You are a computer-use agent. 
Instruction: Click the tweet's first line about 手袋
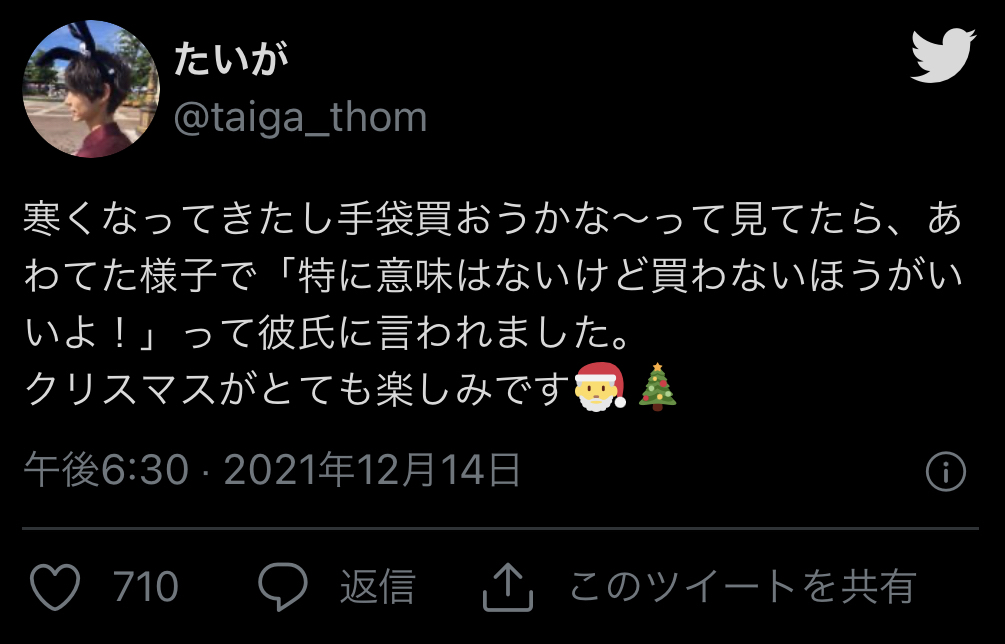pyautogui.click(x=493, y=219)
